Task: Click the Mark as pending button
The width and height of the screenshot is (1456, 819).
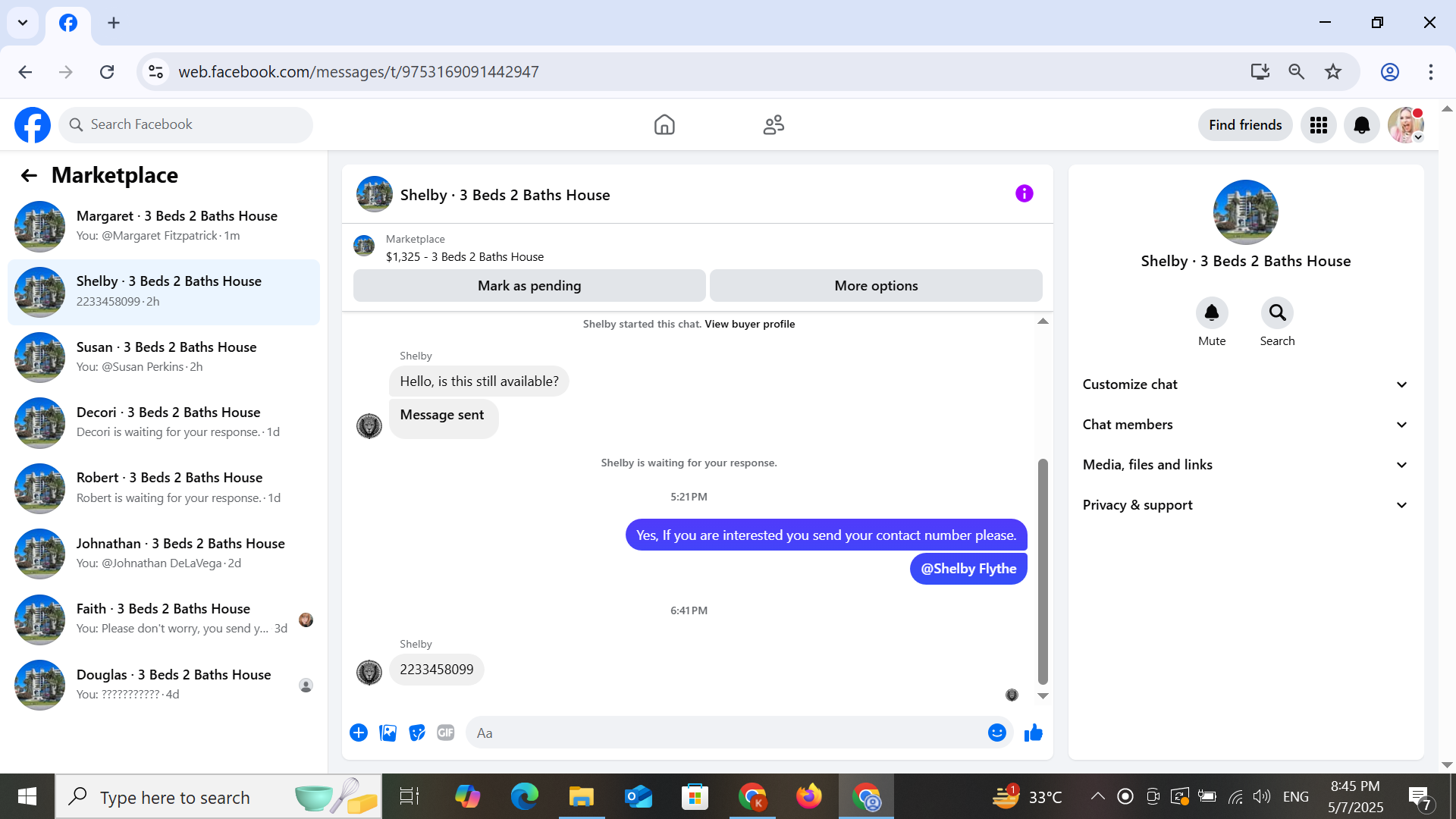Action: pyautogui.click(x=529, y=286)
